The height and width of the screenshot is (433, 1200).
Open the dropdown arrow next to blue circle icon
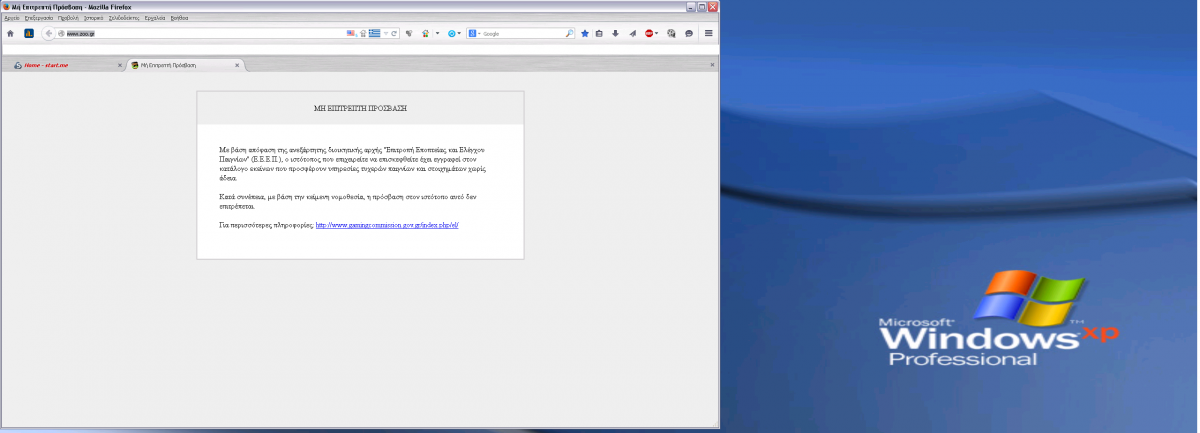[459, 33]
